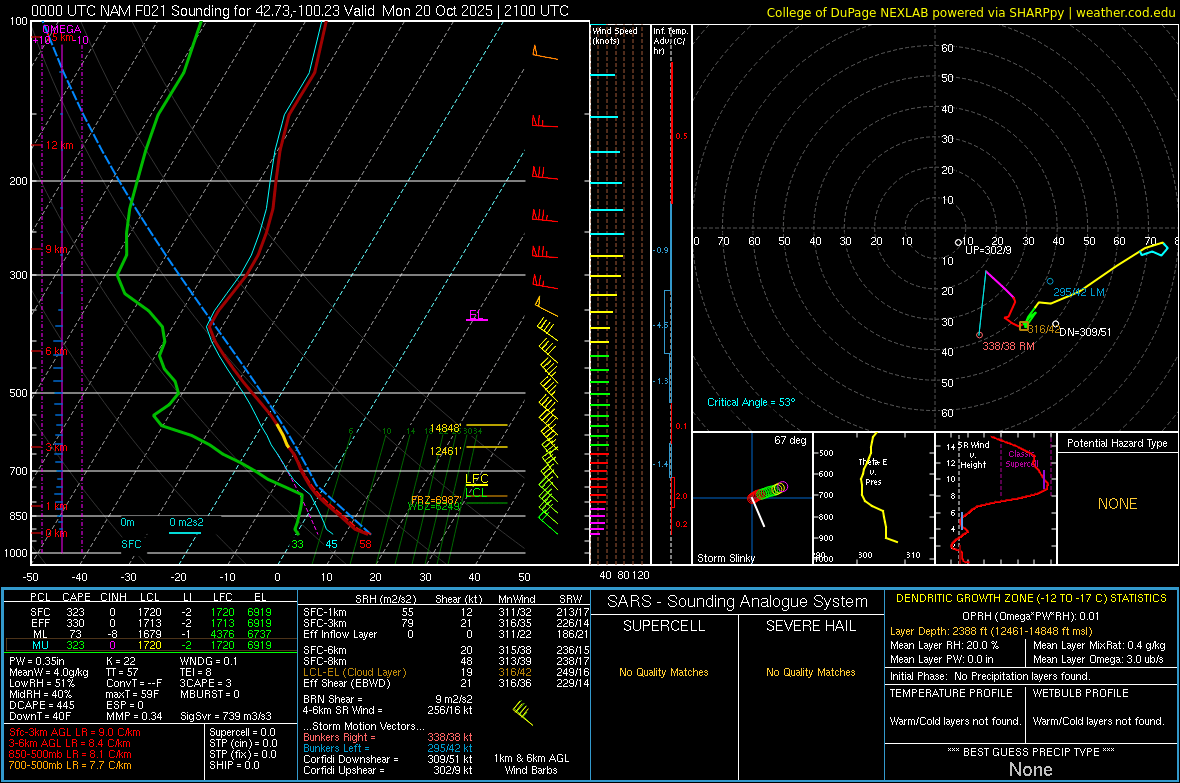Image resolution: width=1180 pixels, height=783 pixels.
Task: Click the 12461' dendritic zone bottom label
Action: pyautogui.click(x=445, y=451)
